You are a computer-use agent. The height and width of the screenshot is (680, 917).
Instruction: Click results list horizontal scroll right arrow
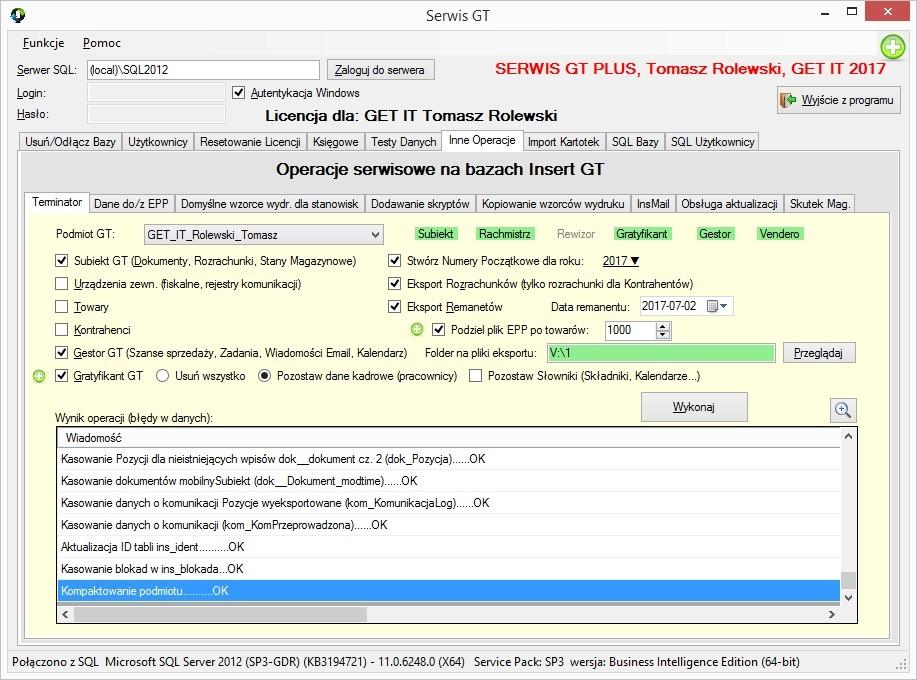[x=832, y=614]
